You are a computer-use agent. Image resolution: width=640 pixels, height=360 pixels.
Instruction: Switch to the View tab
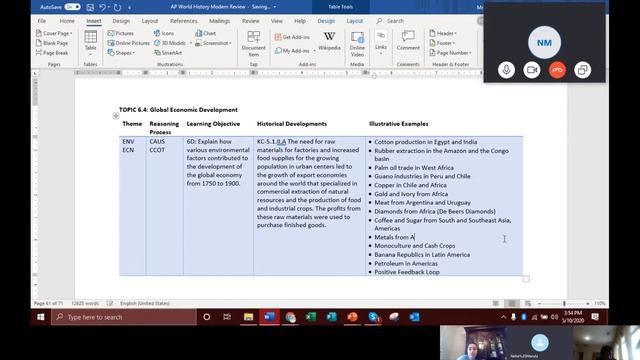[x=276, y=21]
